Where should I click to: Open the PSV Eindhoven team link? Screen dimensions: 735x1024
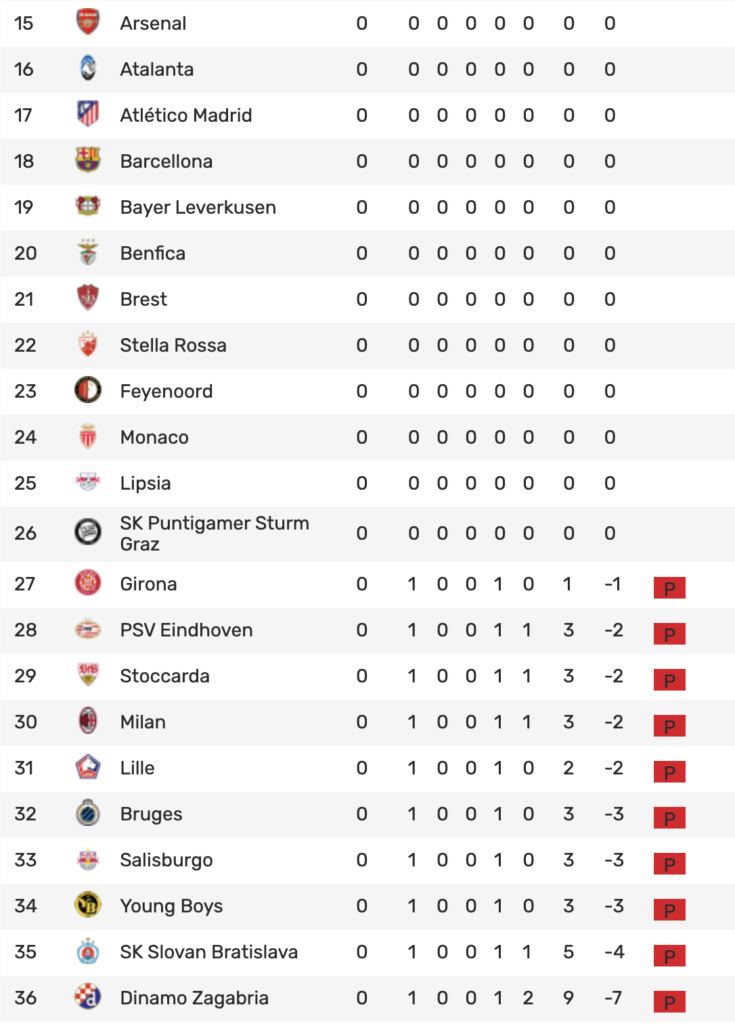pos(186,630)
